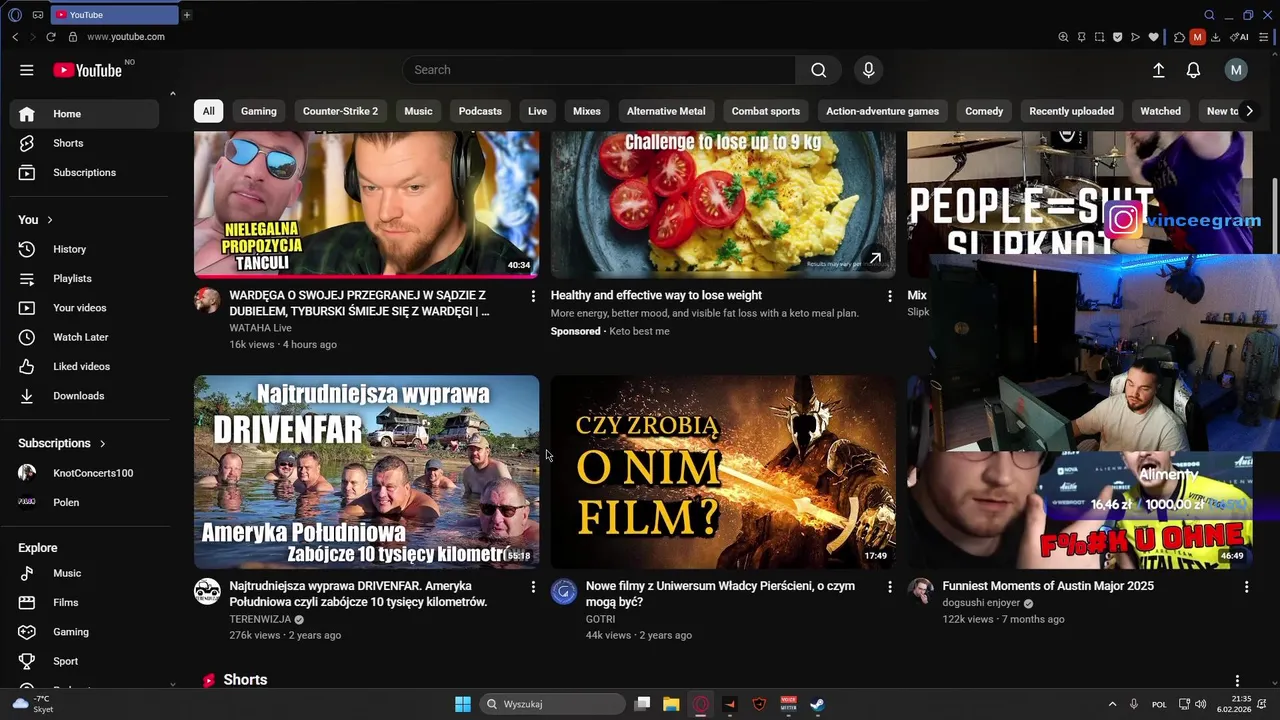Open the ad blocker shield icon

pos(1117,37)
